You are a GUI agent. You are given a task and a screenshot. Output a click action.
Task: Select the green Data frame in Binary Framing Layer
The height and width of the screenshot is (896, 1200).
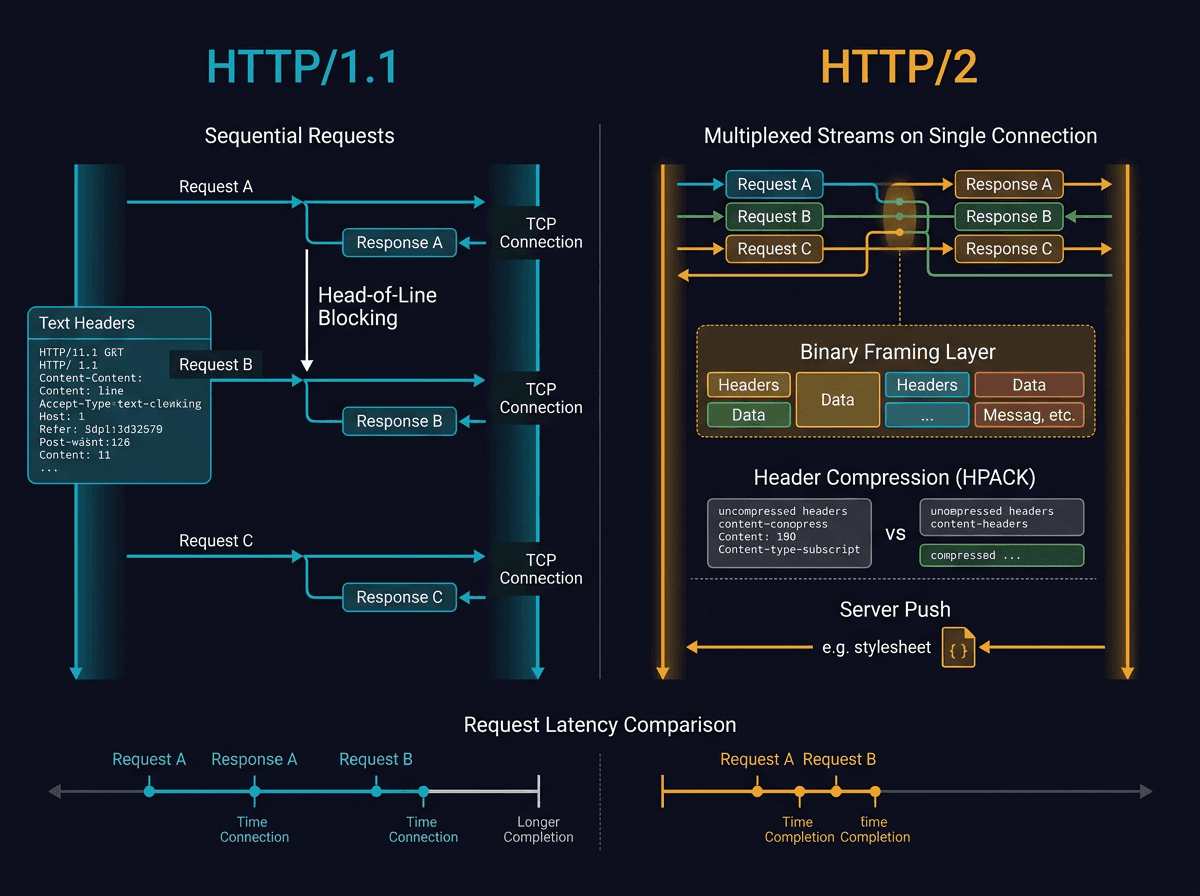point(748,414)
